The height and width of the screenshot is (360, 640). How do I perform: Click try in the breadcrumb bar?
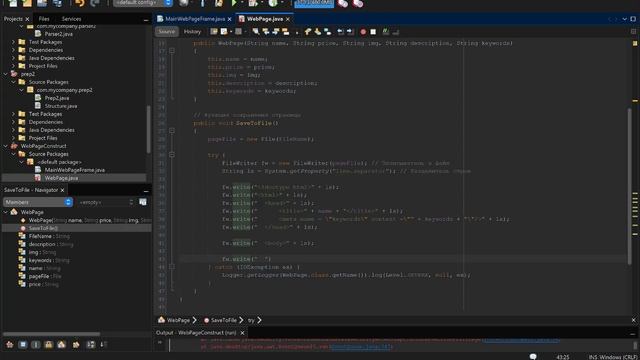[x=251, y=320]
